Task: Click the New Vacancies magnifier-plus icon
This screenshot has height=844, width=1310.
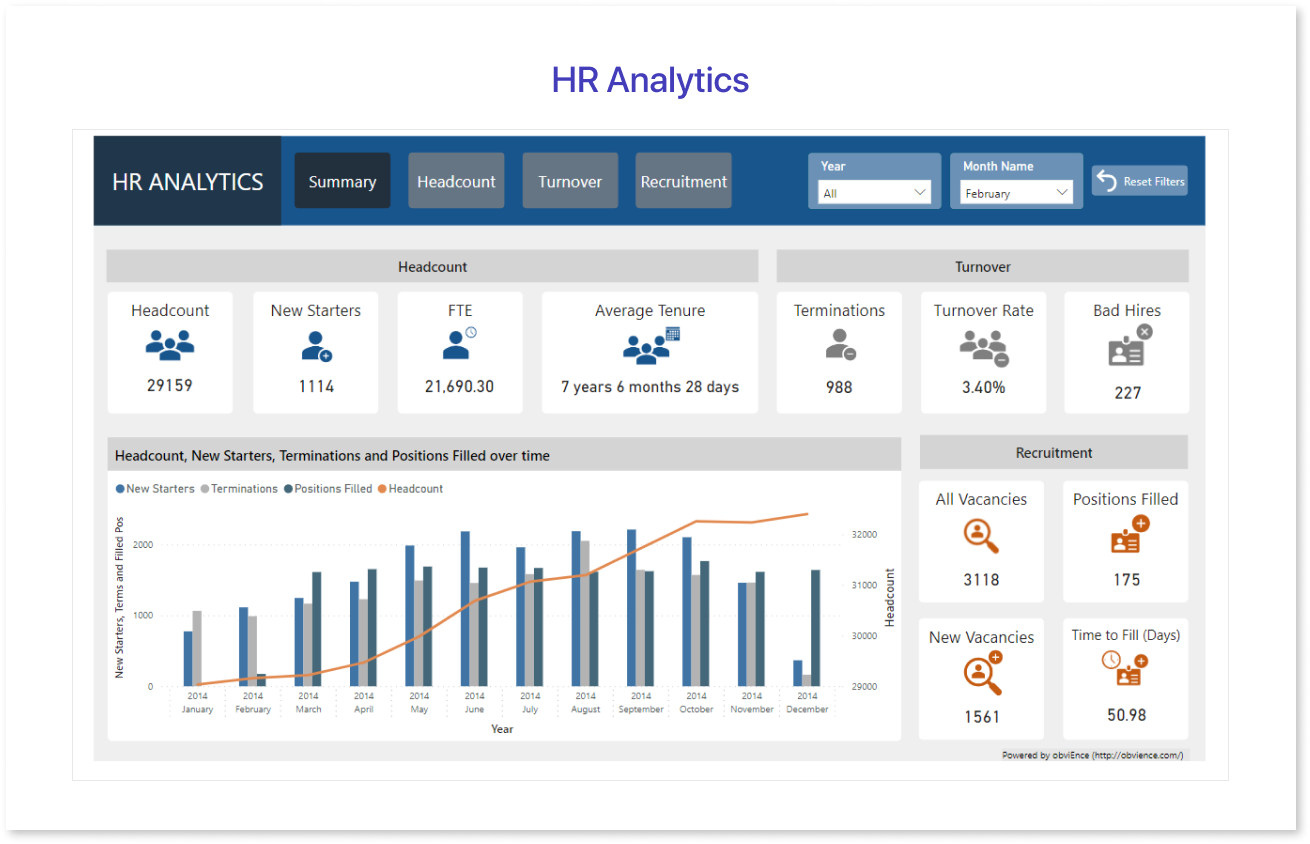Action: [980, 674]
